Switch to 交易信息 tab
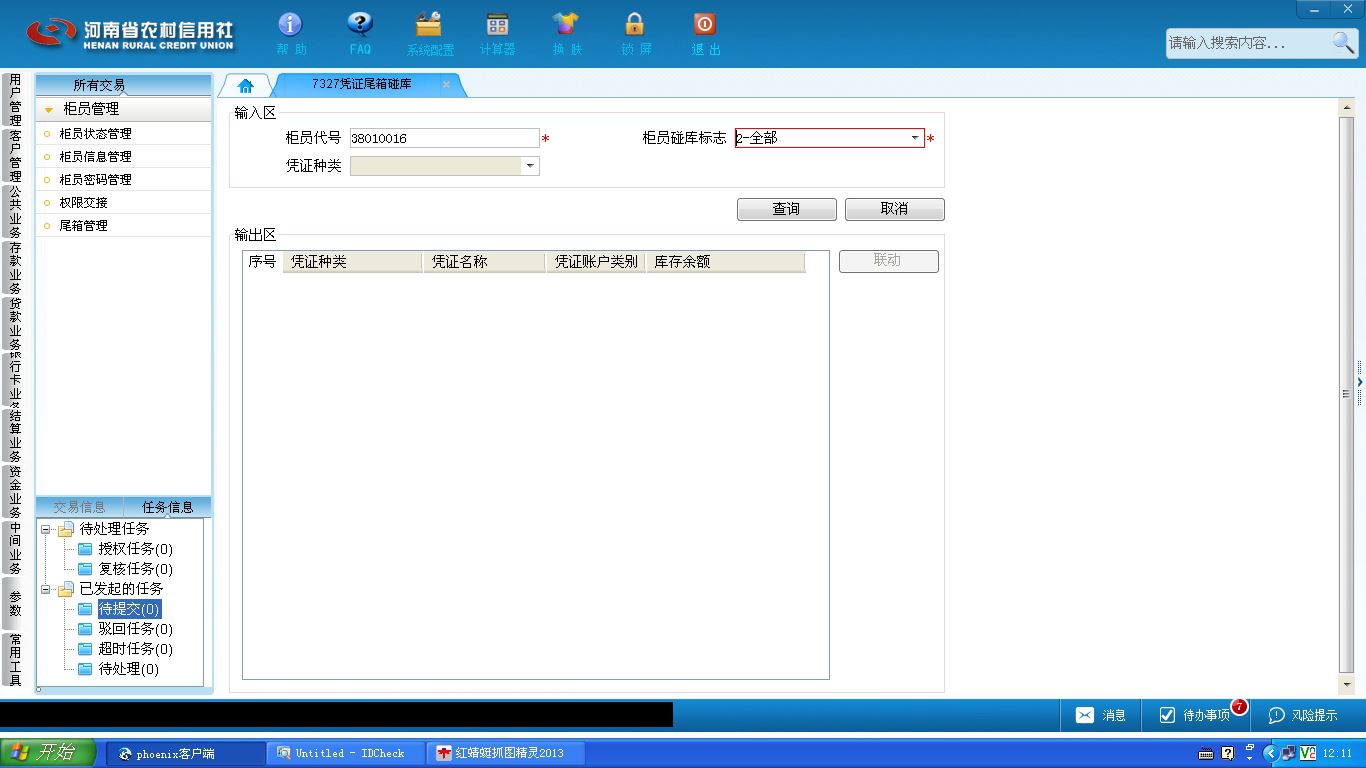 (79, 507)
